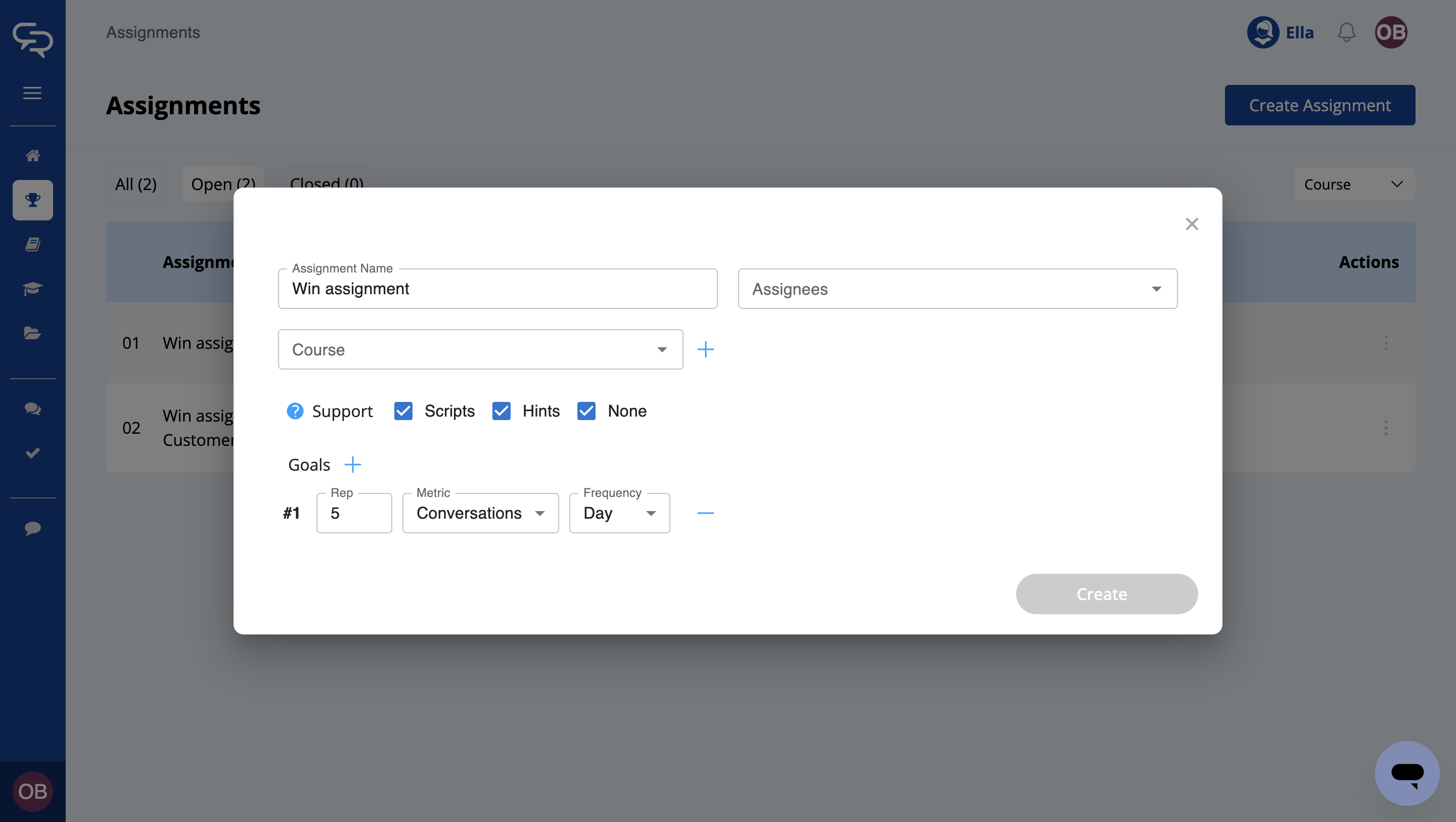Add a goal with Goals plus icon
This screenshot has width=1456, height=822.
coord(353,465)
